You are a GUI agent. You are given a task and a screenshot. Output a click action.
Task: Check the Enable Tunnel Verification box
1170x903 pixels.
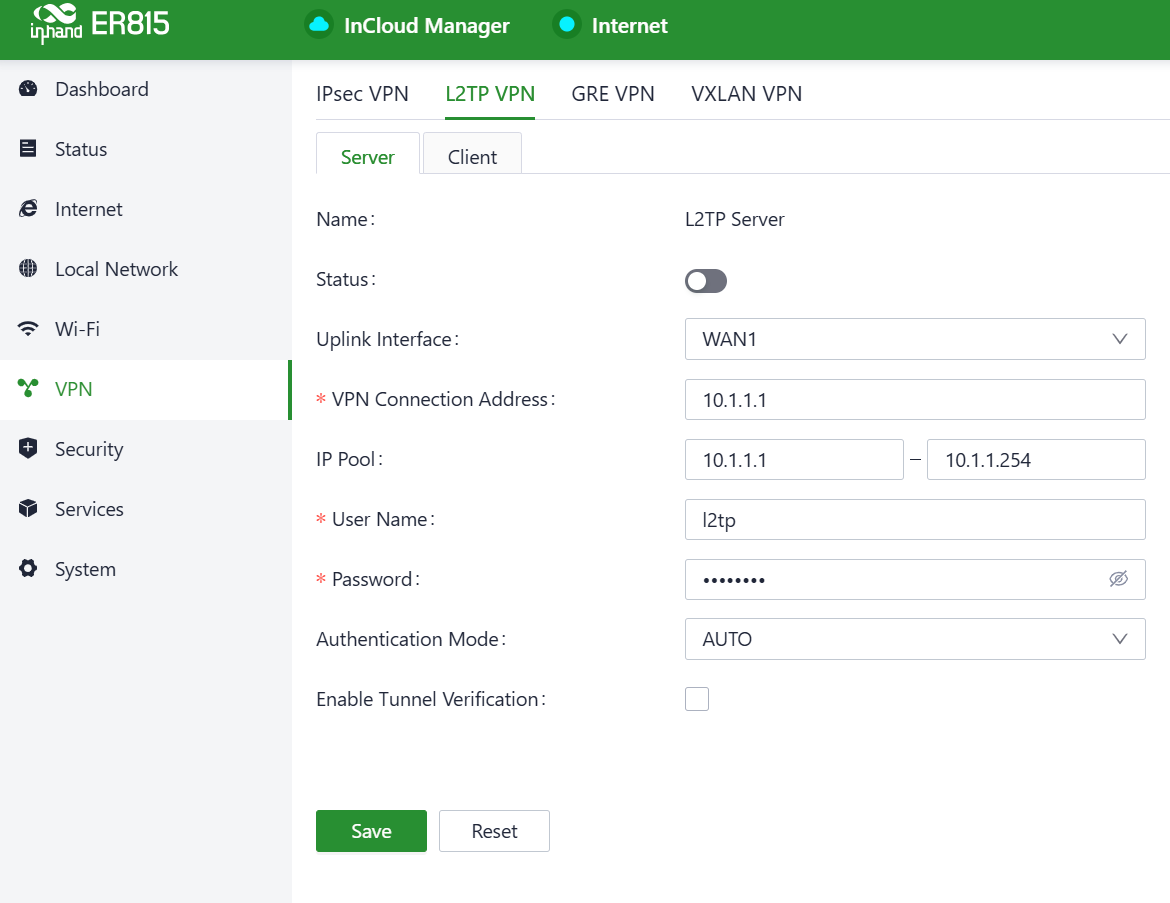(697, 699)
